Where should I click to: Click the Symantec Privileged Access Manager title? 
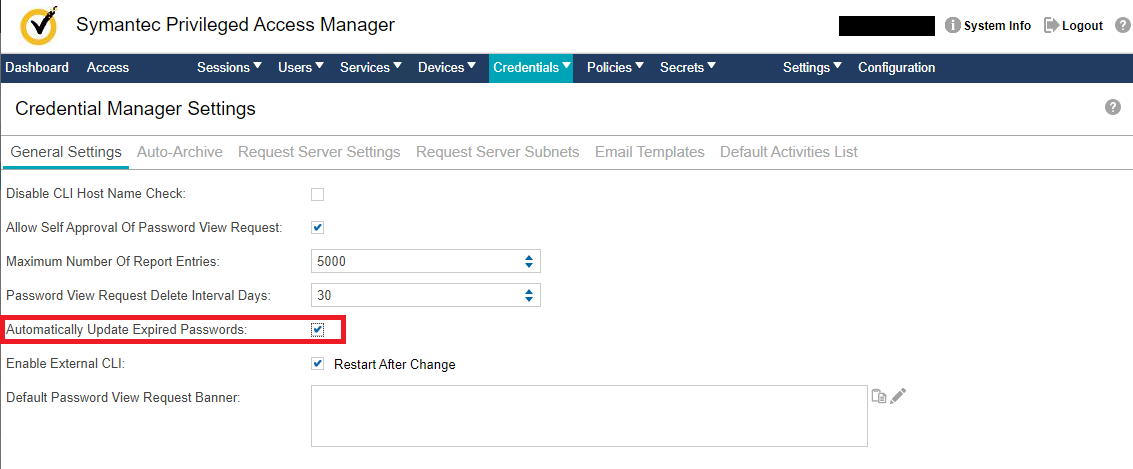click(x=236, y=25)
